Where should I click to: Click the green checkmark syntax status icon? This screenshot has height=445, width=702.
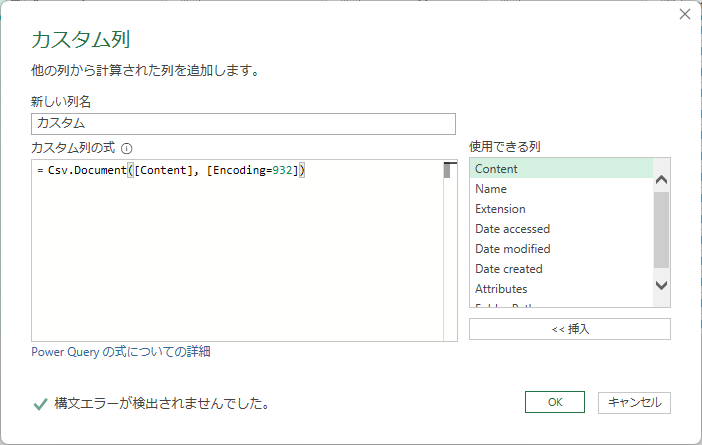click(x=40, y=404)
